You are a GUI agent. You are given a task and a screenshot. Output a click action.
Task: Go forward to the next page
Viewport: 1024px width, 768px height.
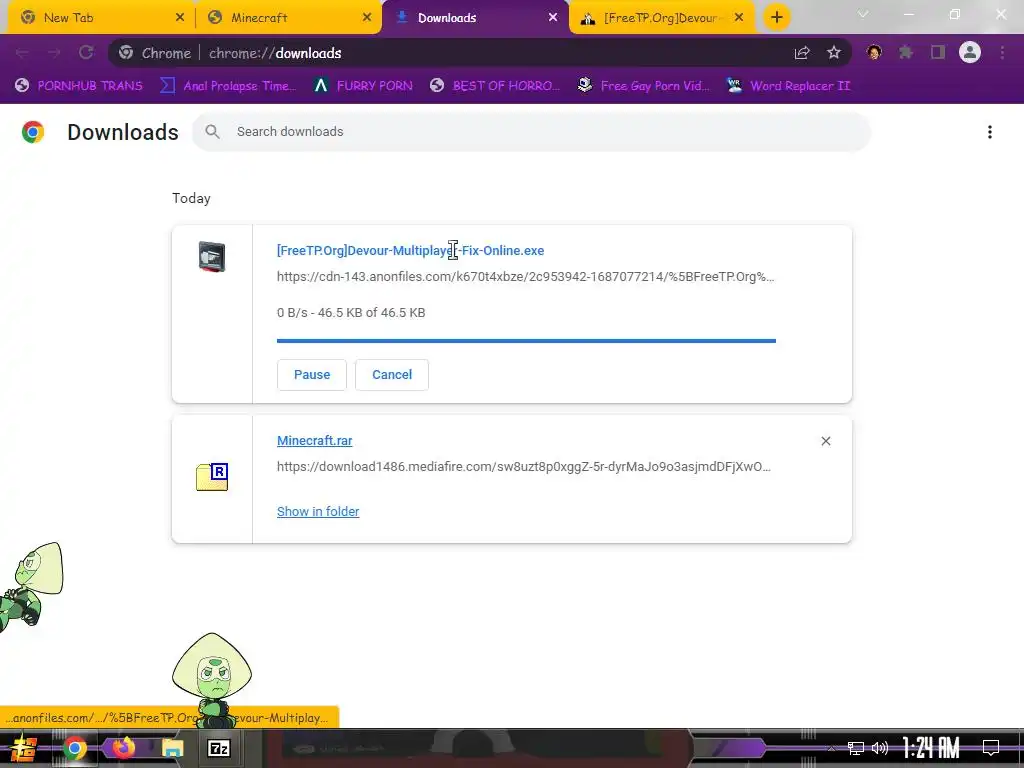click(54, 53)
